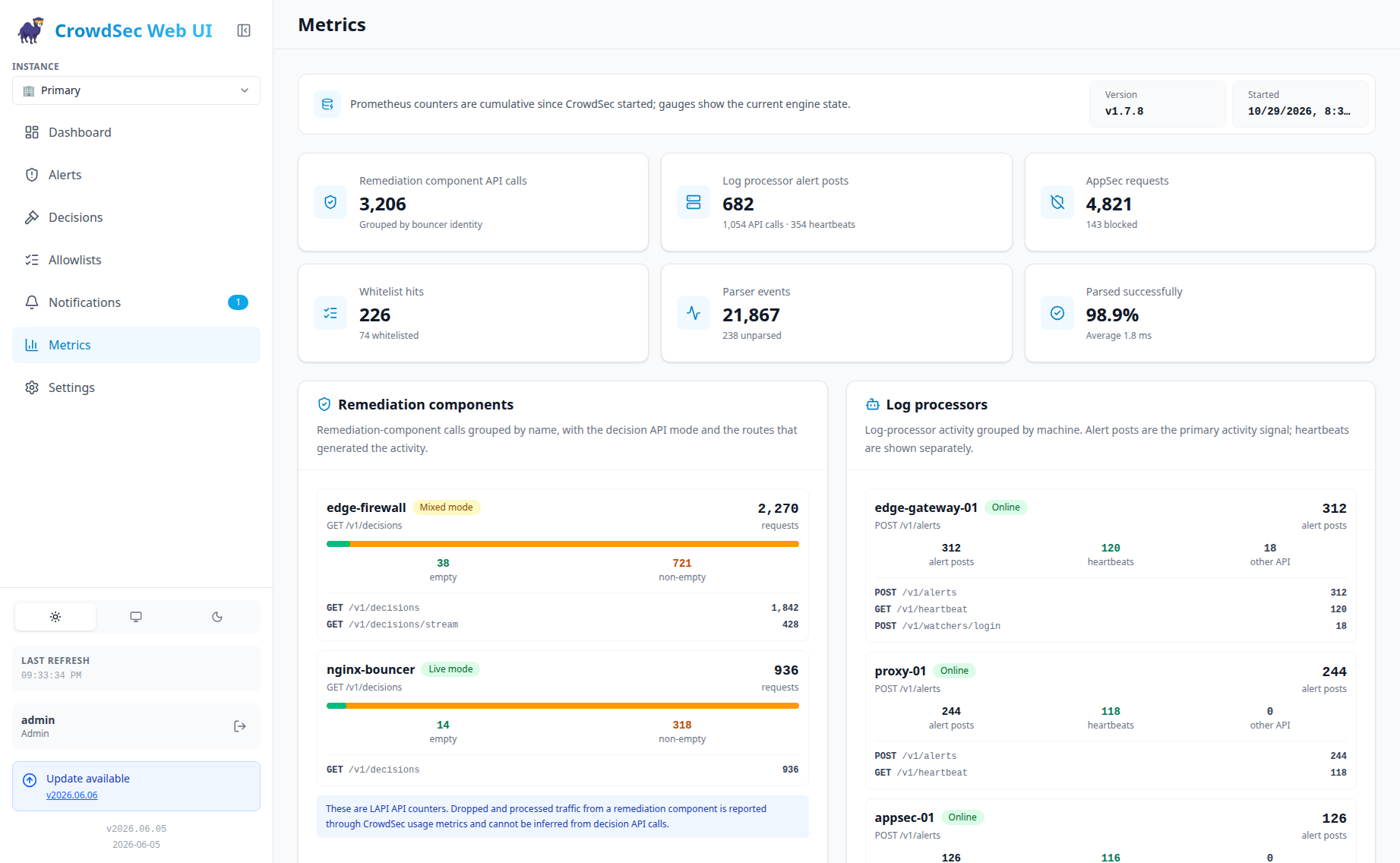Click the Settings gear icon
The width and height of the screenshot is (1400, 863).
click(32, 387)
